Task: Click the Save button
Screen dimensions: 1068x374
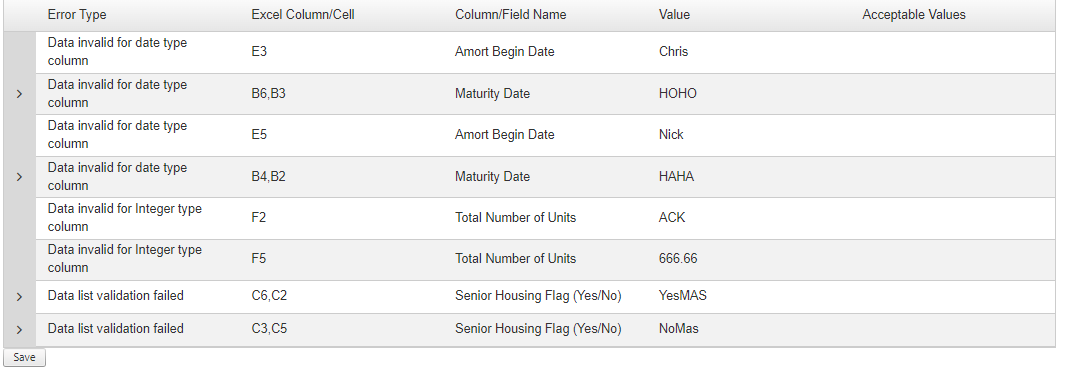Action: pos(25,358)
